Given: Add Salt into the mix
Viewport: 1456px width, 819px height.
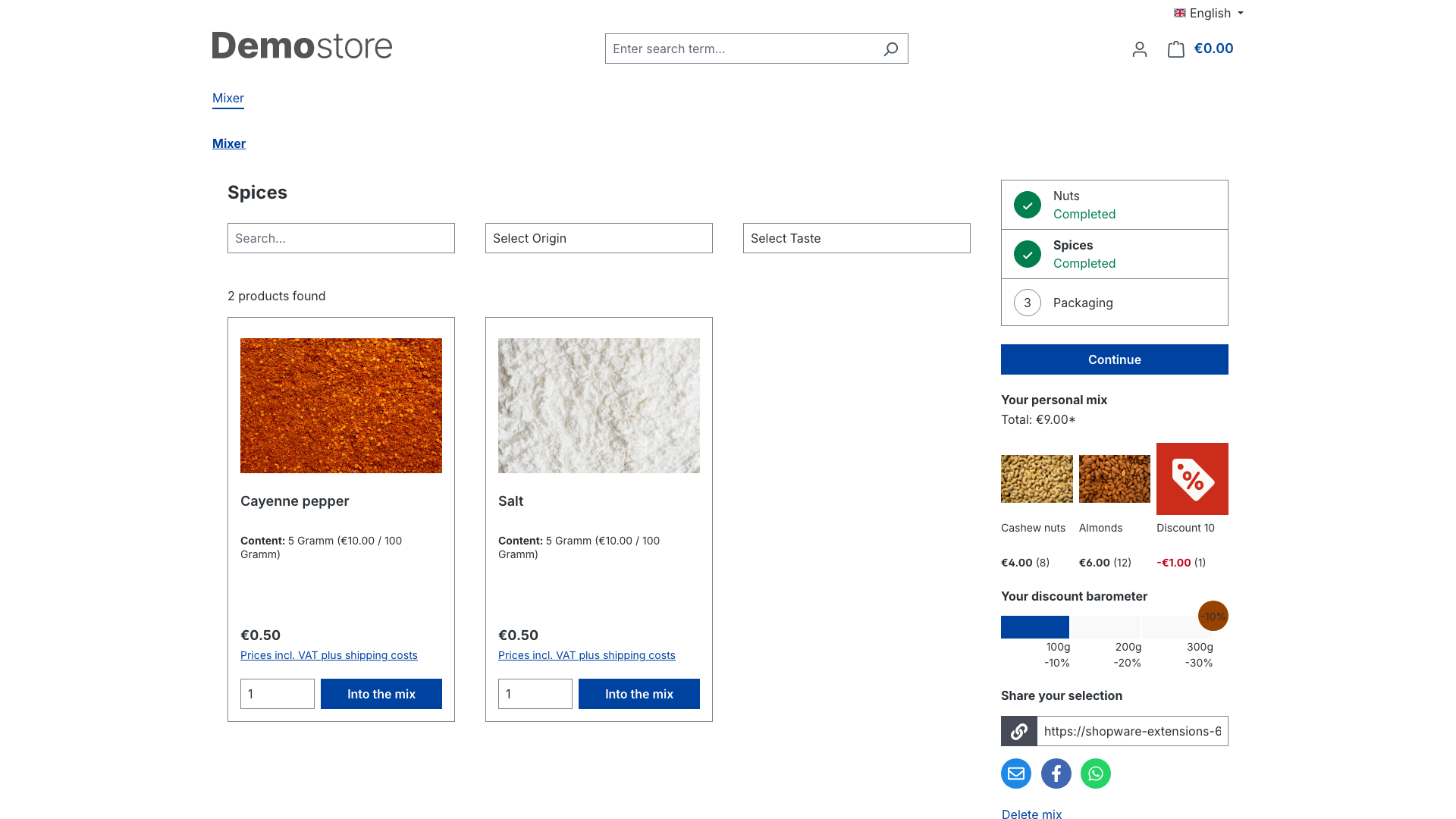Looking at the screenshot, I should click(x=639, y=694).
